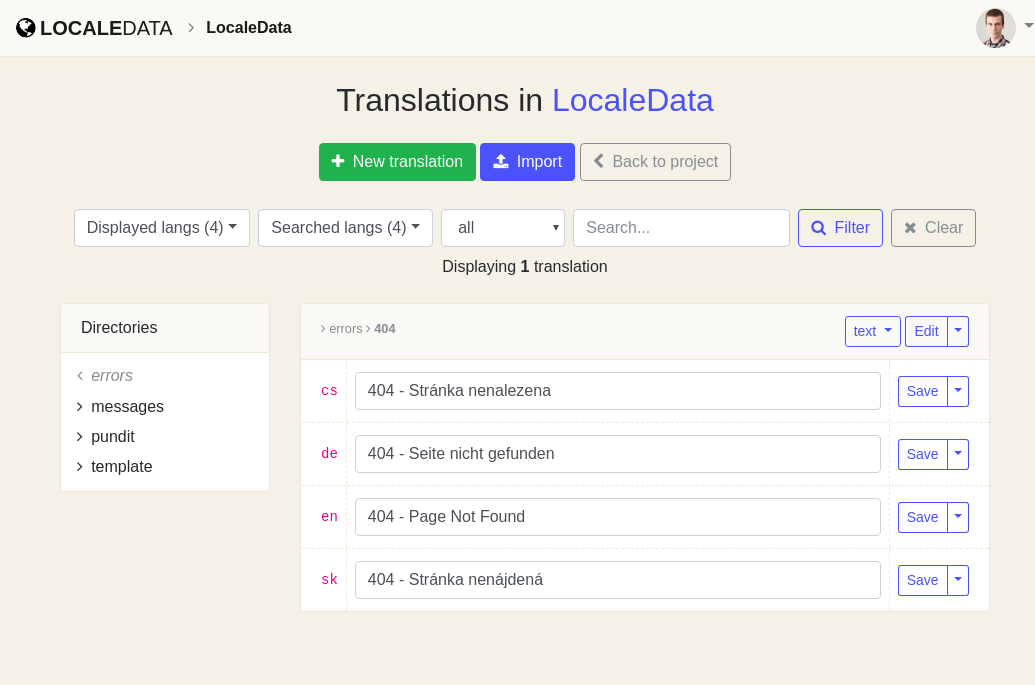Image resolution: width=1035 pixels, height=685 pixels.
Task: Open the caret beside sk Save button
Action: coord(958,581)
